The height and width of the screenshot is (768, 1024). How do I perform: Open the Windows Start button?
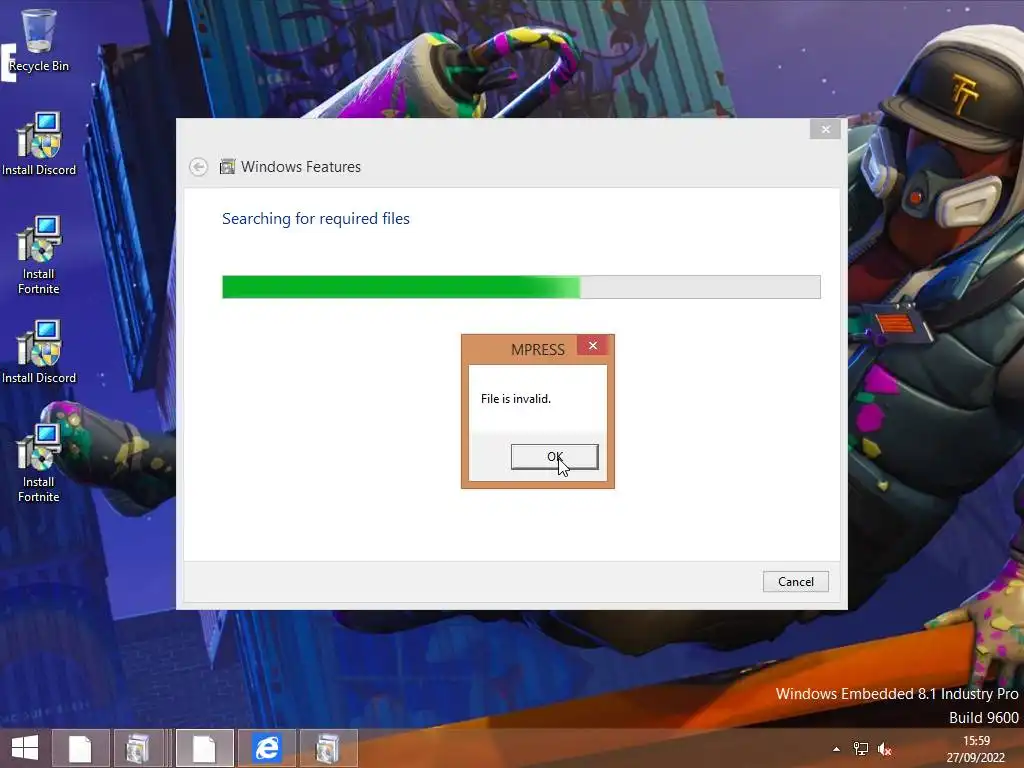point(25,748)
